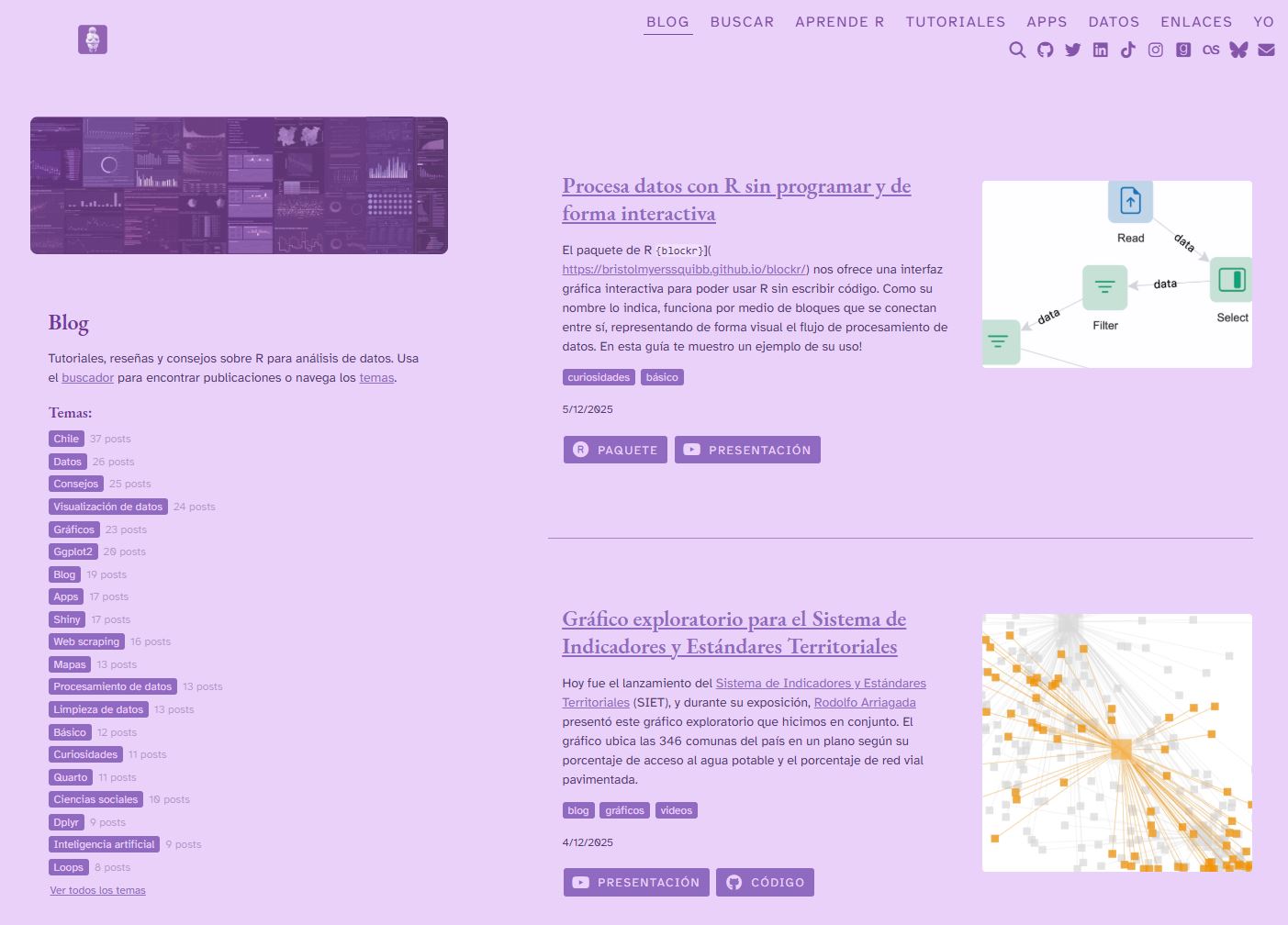Click the site logo in top left
The height and width of the screenshot is (925, 1288).
click(x=93, y=39)
